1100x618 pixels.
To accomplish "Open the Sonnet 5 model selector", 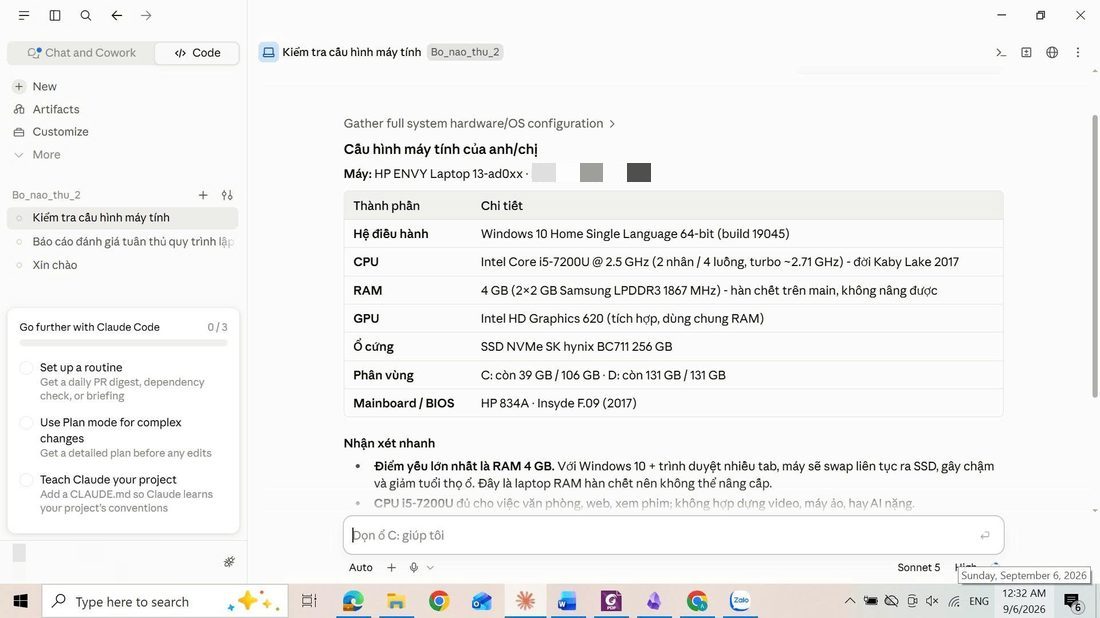I will pyautogui.click(x=918, y=567).
